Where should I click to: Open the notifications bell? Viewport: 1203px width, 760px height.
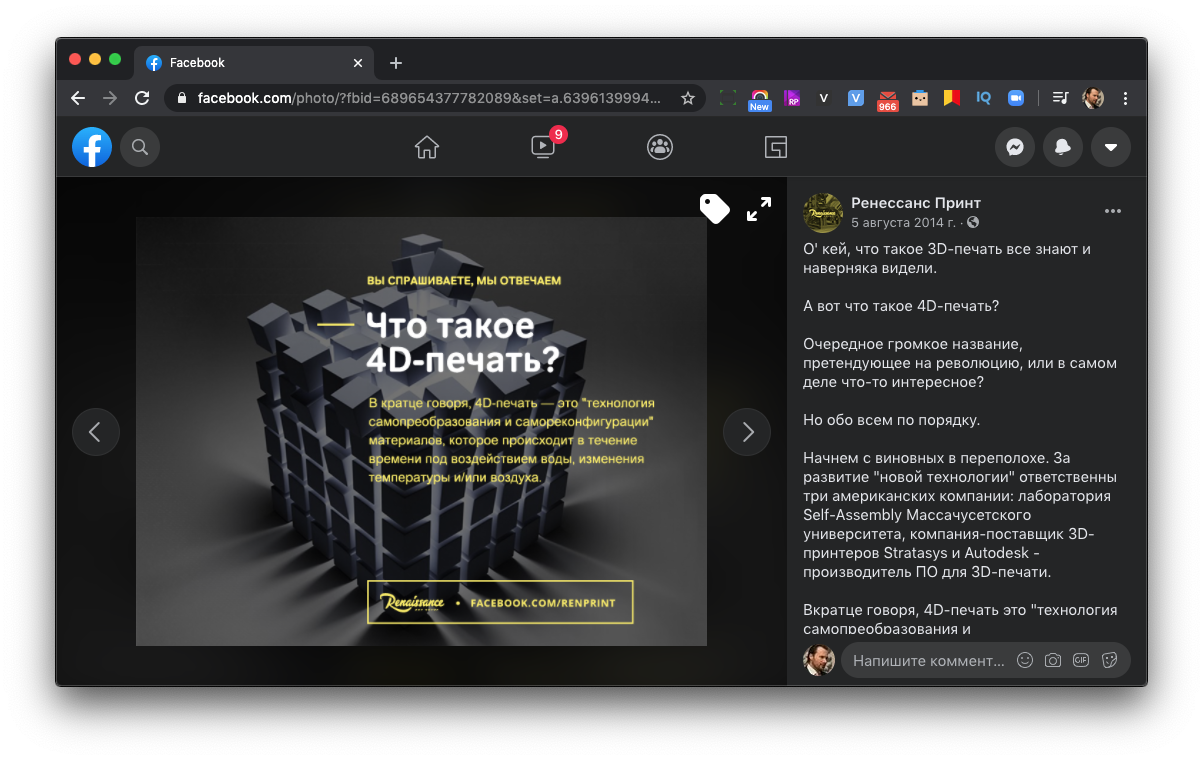click(1062, 147)
